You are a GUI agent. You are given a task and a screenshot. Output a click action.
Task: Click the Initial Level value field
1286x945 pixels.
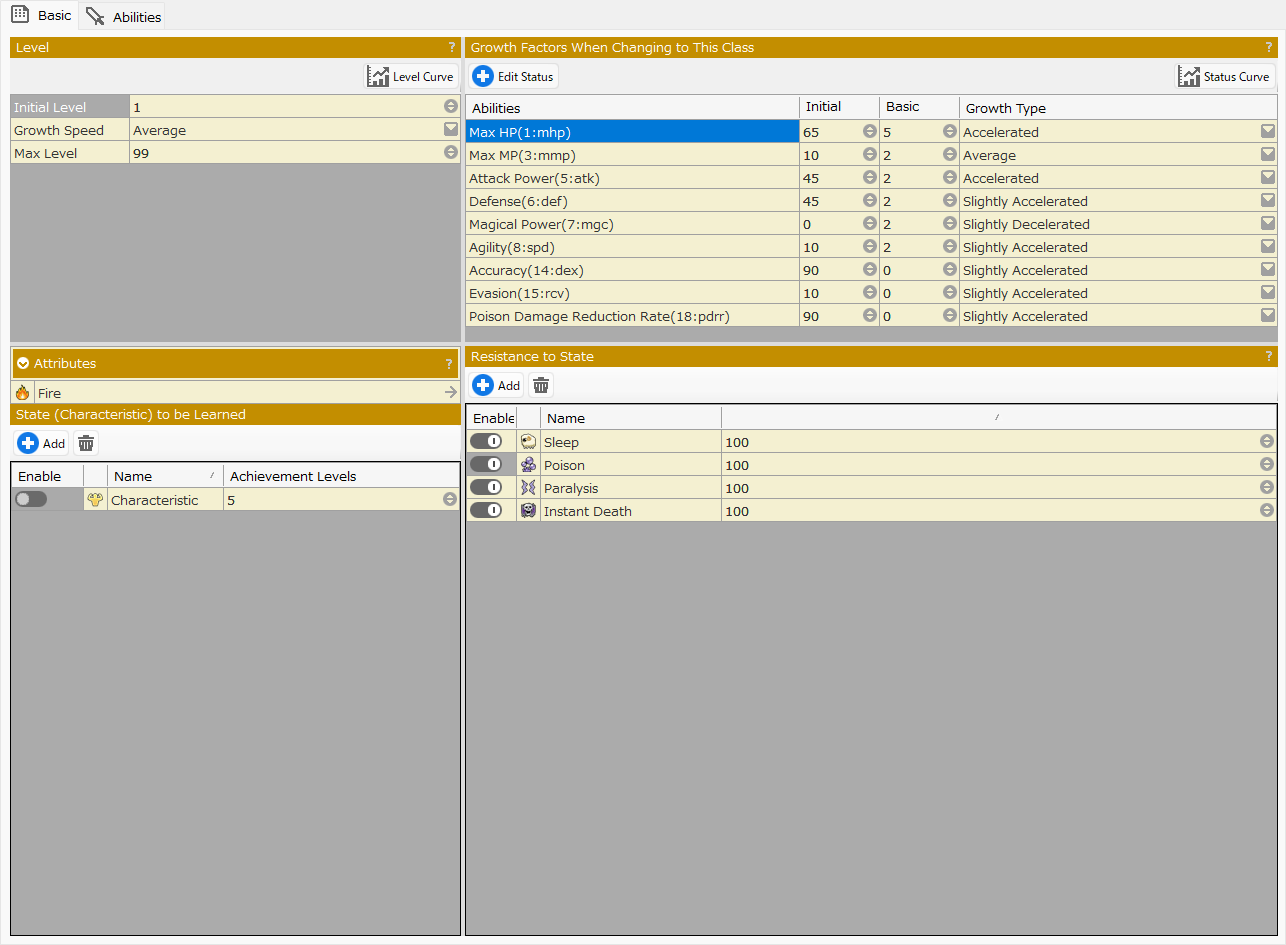tap(285, 107)
